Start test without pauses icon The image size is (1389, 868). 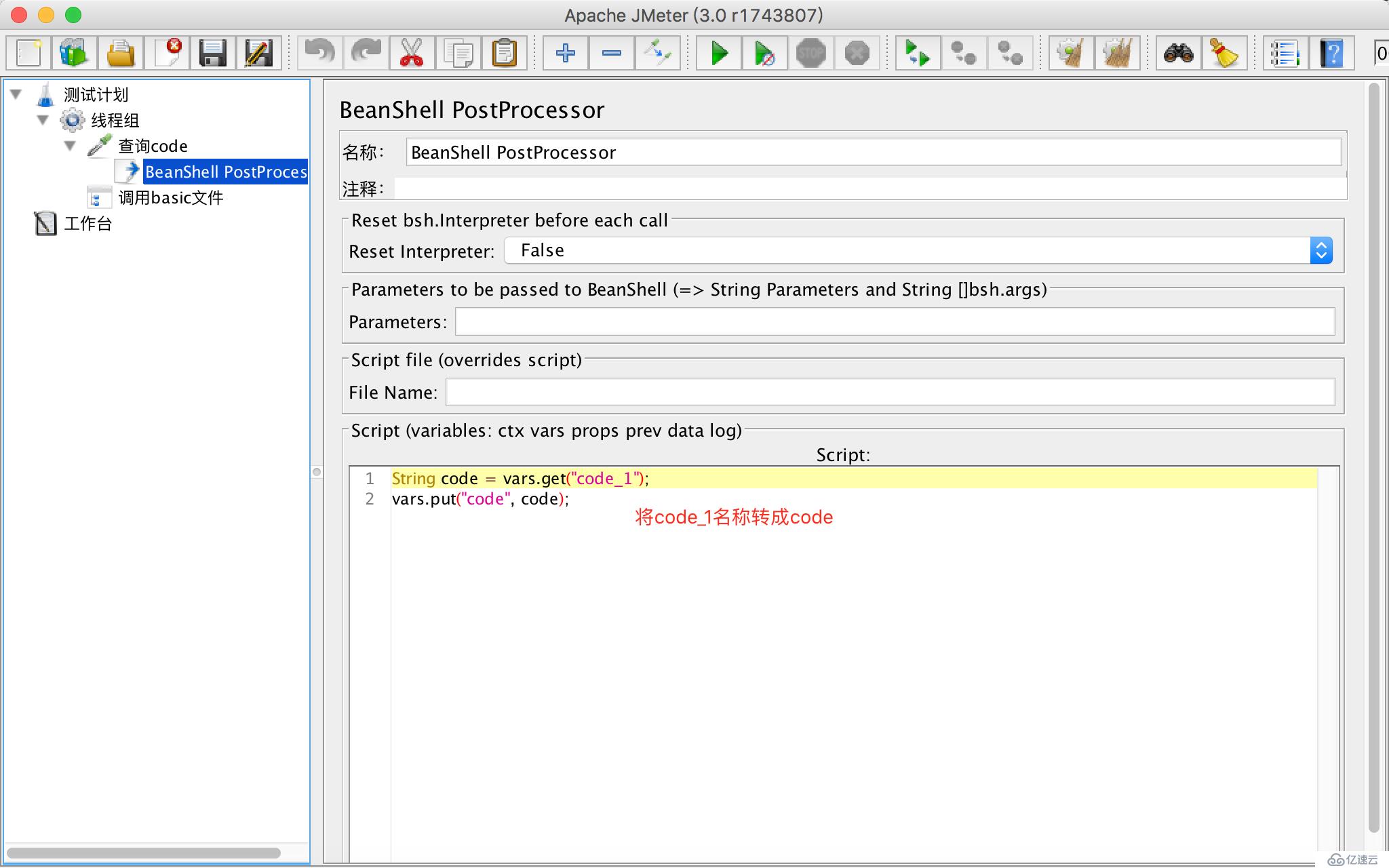click(x=765, y=53)
